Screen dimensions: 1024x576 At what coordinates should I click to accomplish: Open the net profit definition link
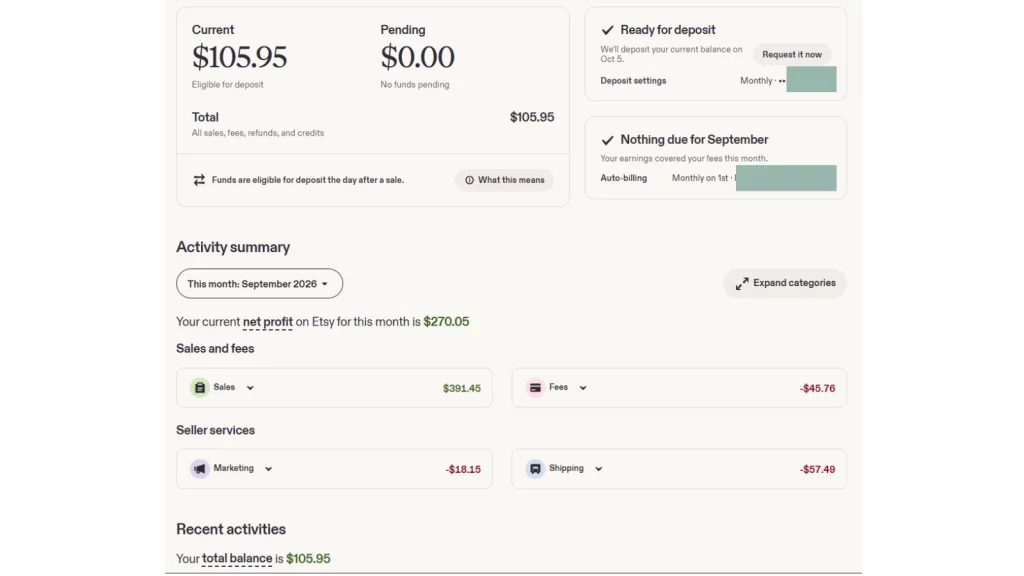coord(268,322)
